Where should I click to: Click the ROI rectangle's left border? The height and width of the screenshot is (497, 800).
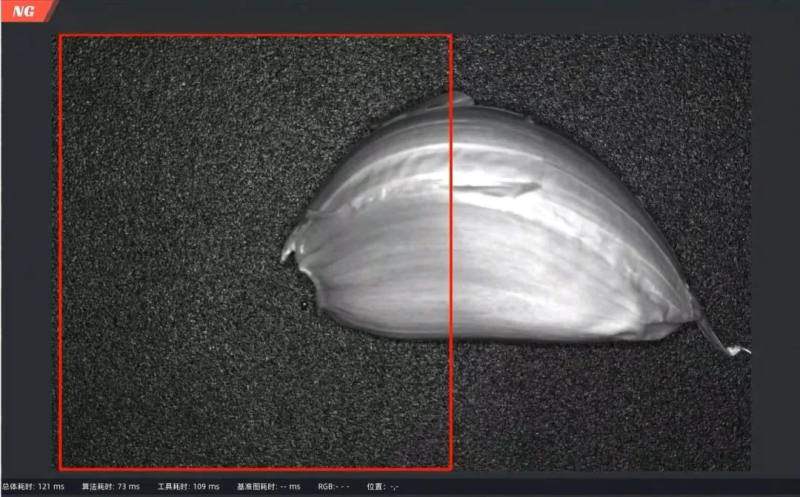click(60, 250)
